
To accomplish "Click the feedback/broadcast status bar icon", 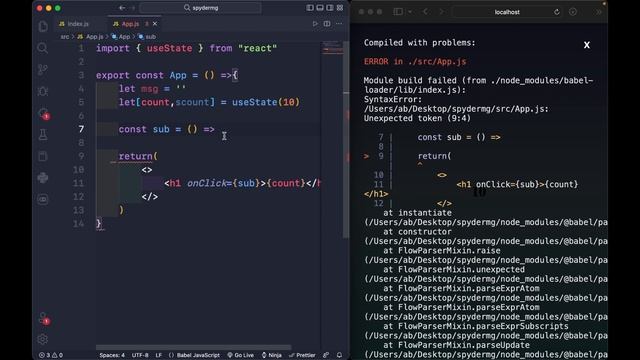I will click(326, 355).
